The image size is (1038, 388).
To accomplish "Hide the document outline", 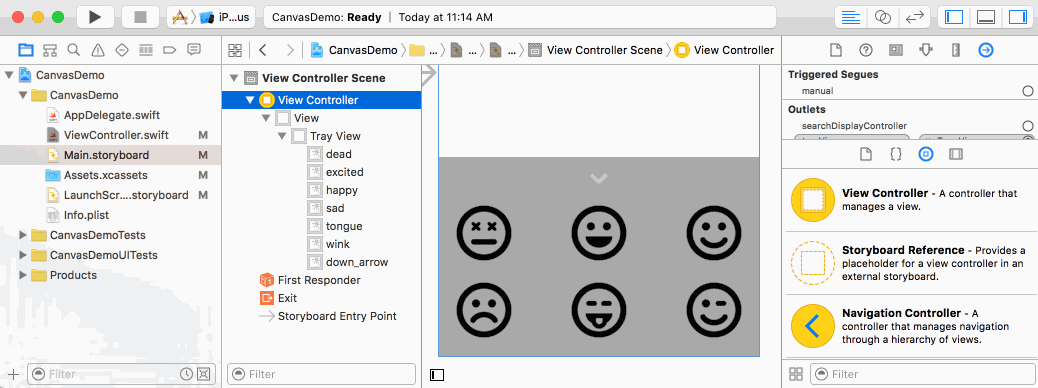I will tap(437, 375).
